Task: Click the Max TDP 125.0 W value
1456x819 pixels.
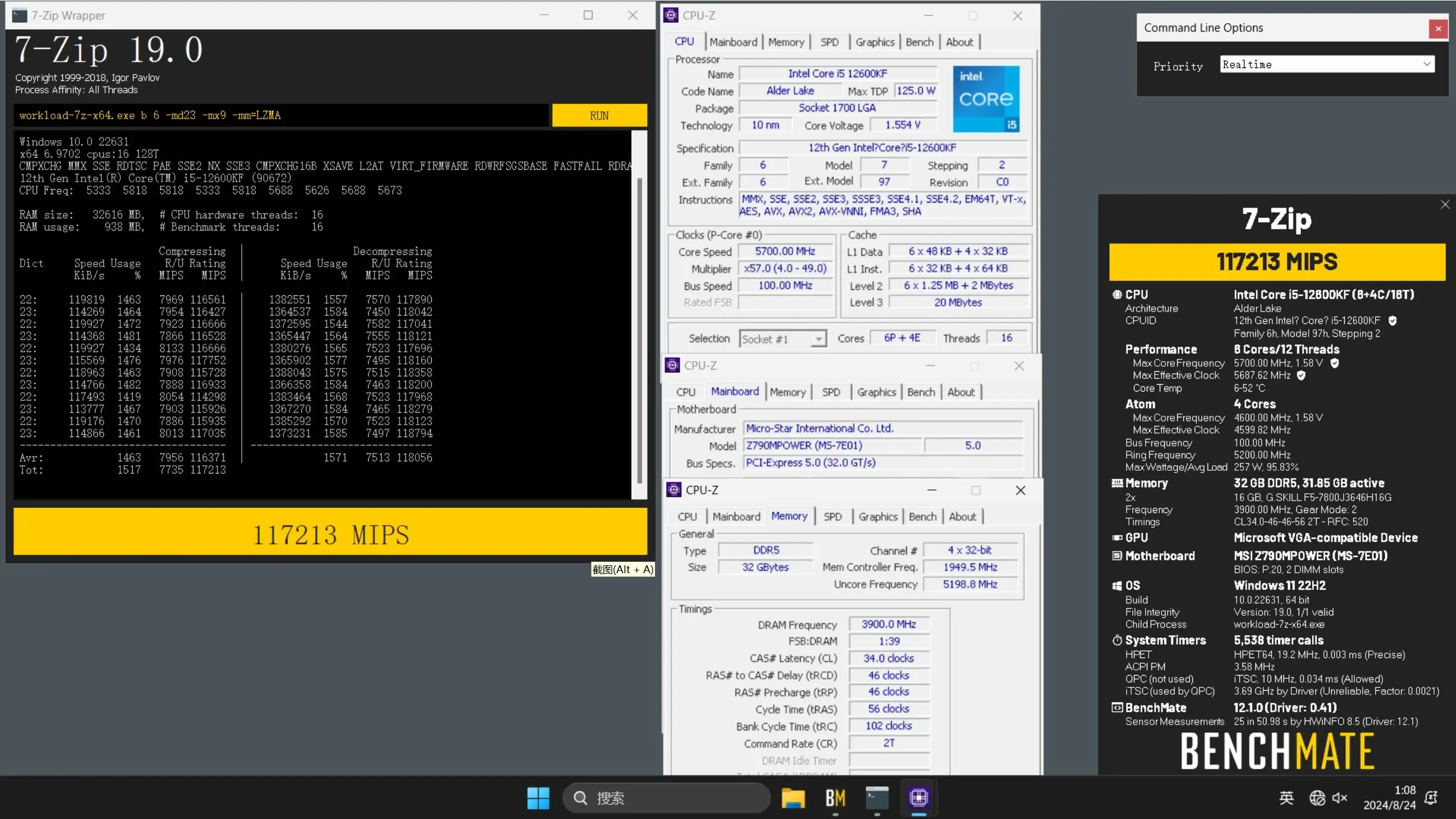Action: point(916,91)
